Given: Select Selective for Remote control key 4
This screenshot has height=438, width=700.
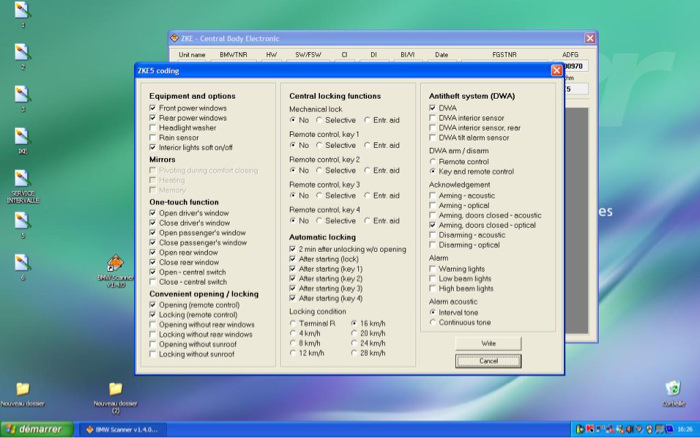Looking at the screenshot, I should (319, 221).
